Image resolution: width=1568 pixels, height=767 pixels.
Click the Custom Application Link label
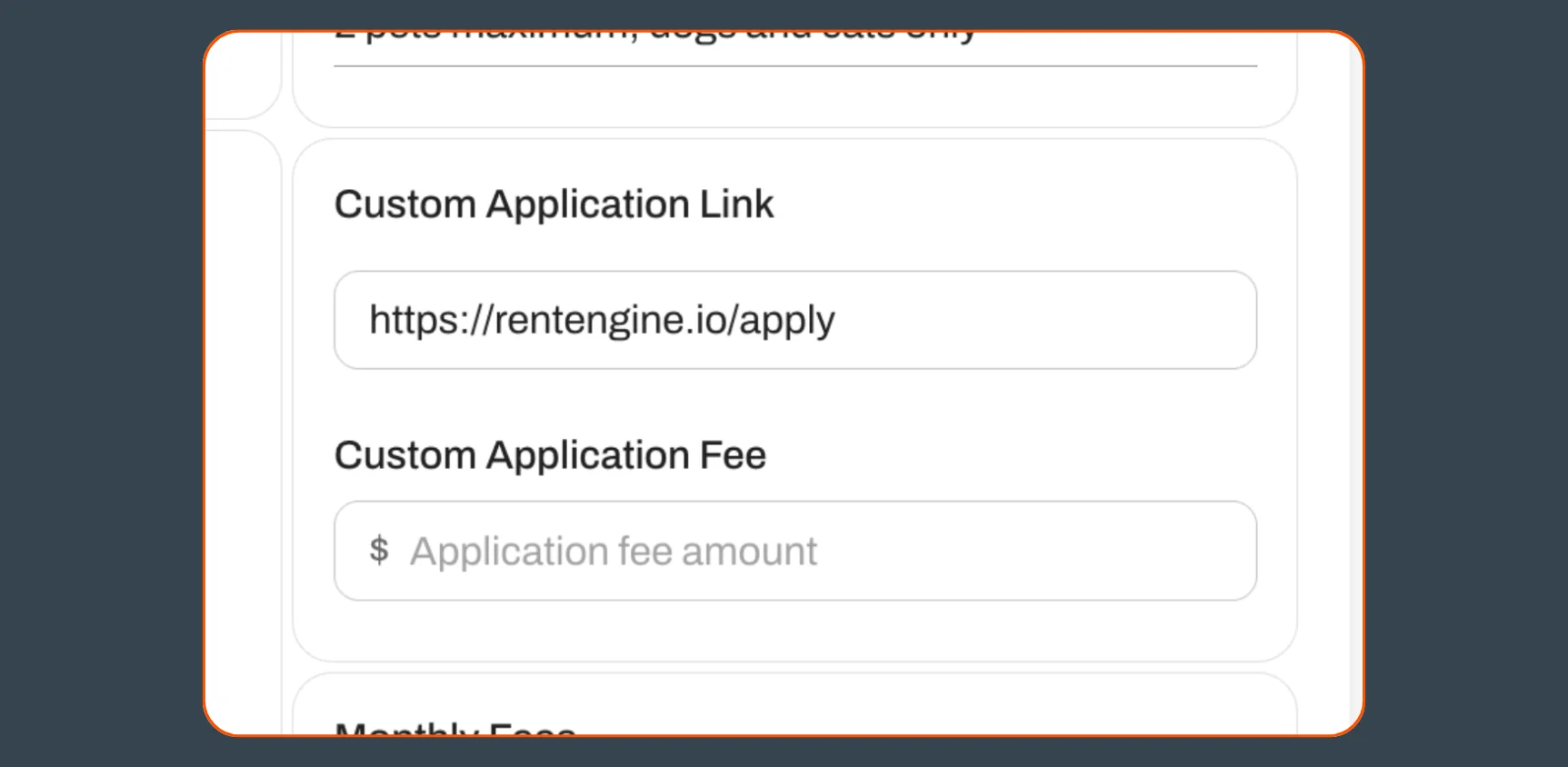(554, 204)
